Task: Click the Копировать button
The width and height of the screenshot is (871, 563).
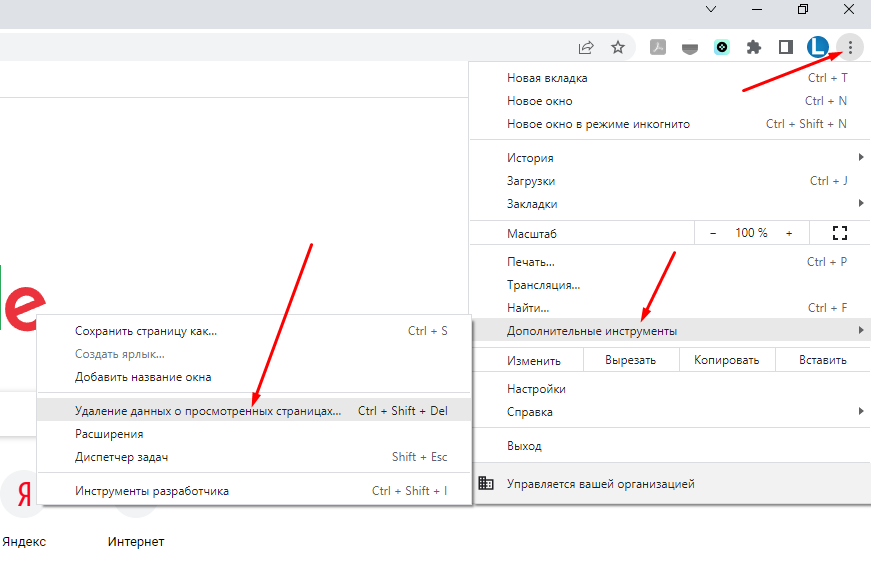Action: [x=729, y=360]
